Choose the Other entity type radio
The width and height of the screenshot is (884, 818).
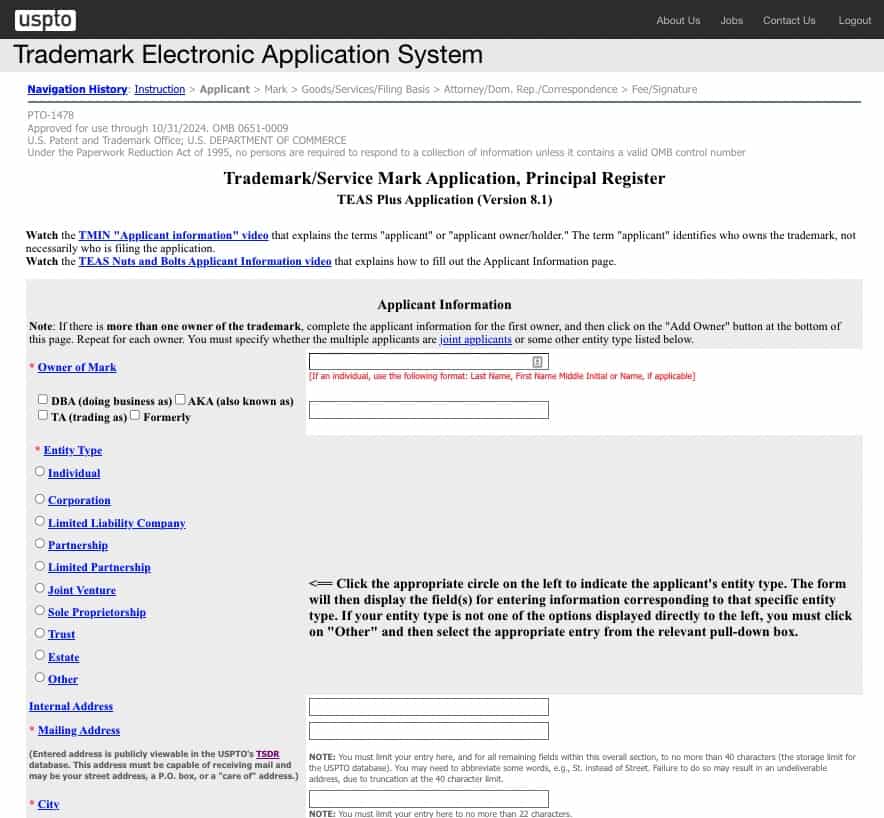pyautogui.click(x=39, y=678)
